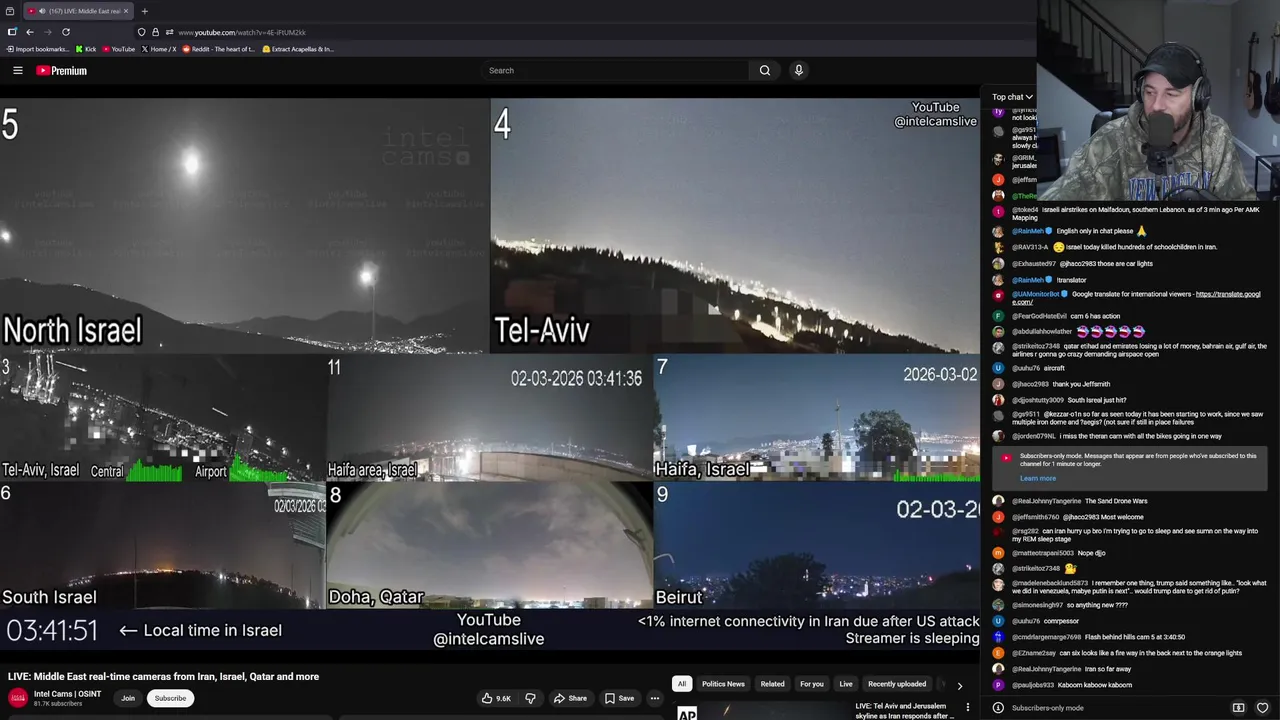Viewport: 1280px width, 720px height.
Task: Start voice search with microphone icon
Action: (x=798, y=70)
